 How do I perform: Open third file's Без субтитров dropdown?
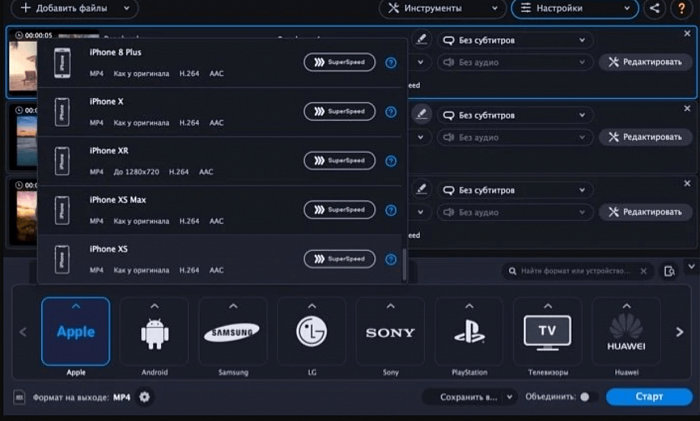(515, 190)
